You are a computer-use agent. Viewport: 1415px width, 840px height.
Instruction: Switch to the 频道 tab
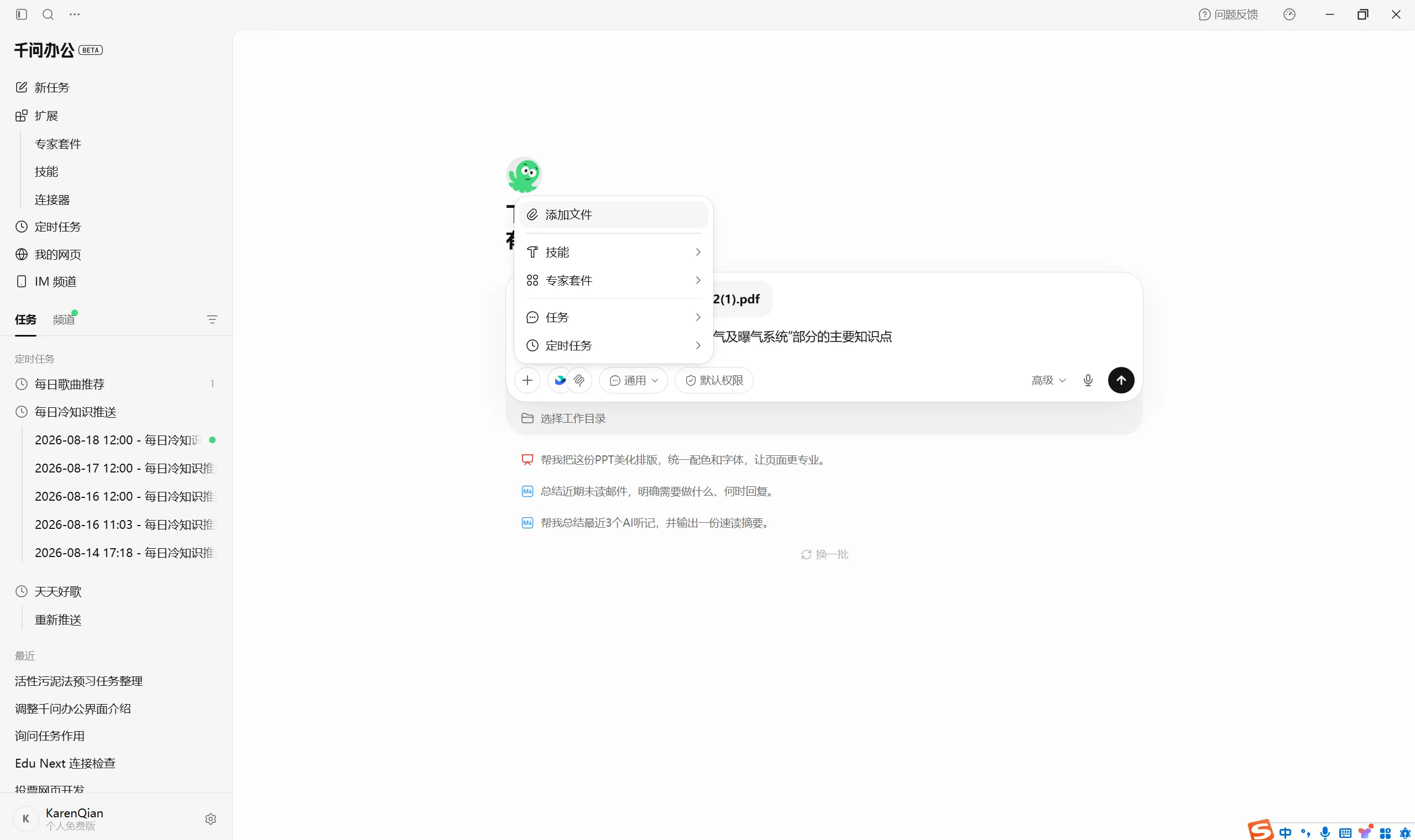(64, 319)
